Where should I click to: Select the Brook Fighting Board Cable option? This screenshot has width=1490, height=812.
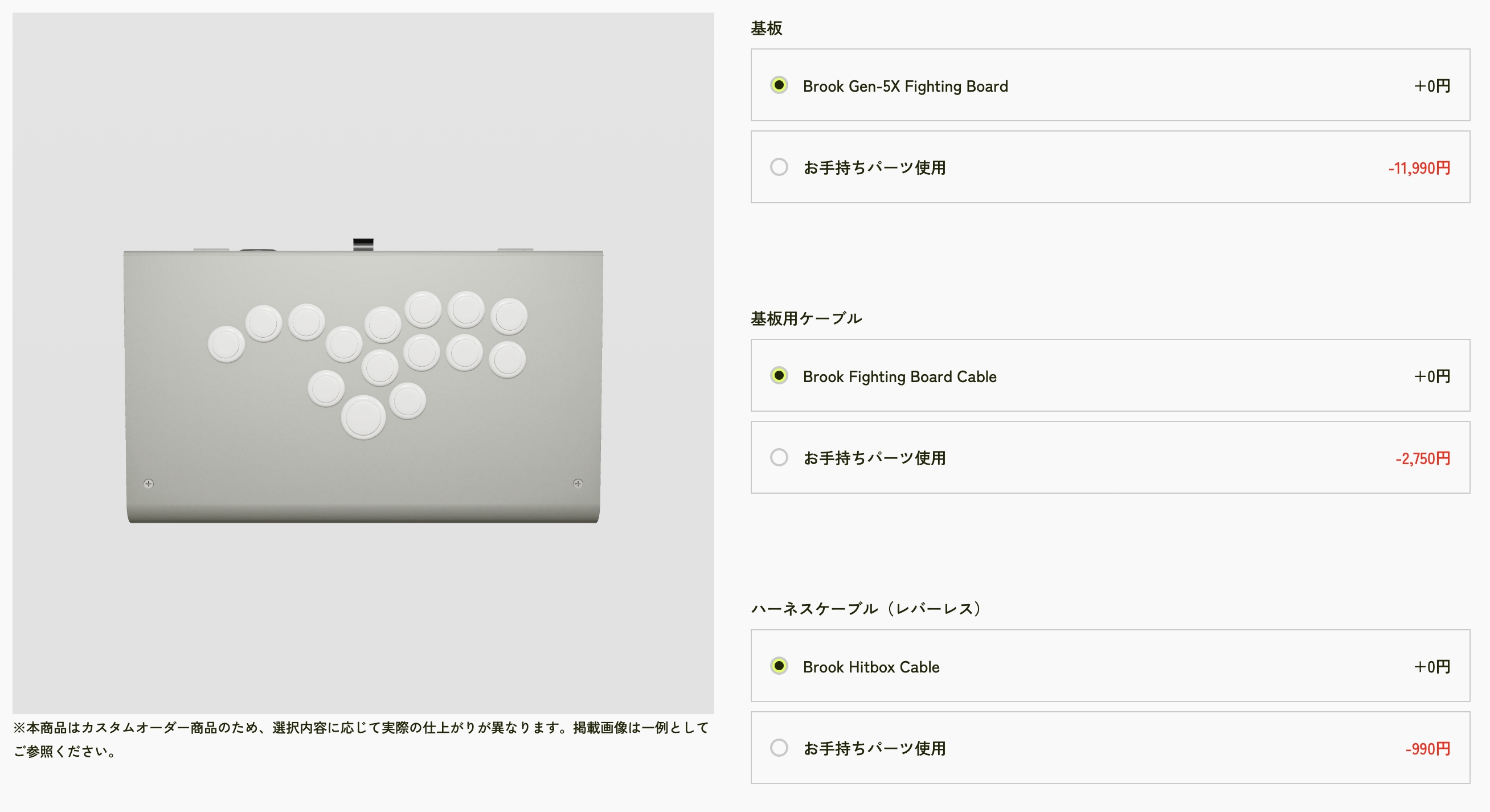780,376
